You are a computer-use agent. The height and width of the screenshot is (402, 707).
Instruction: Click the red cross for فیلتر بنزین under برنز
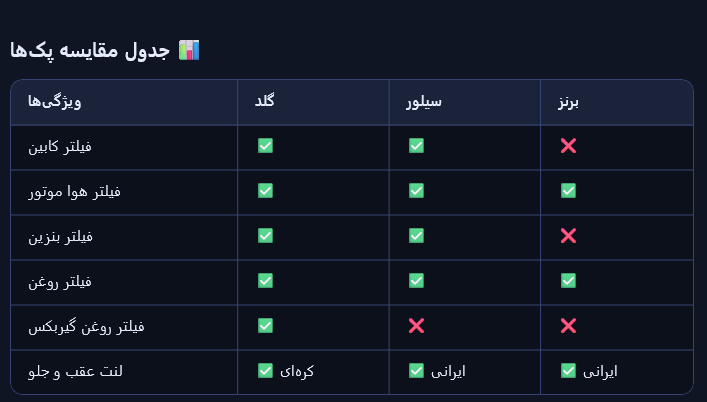tap(568, 236)
